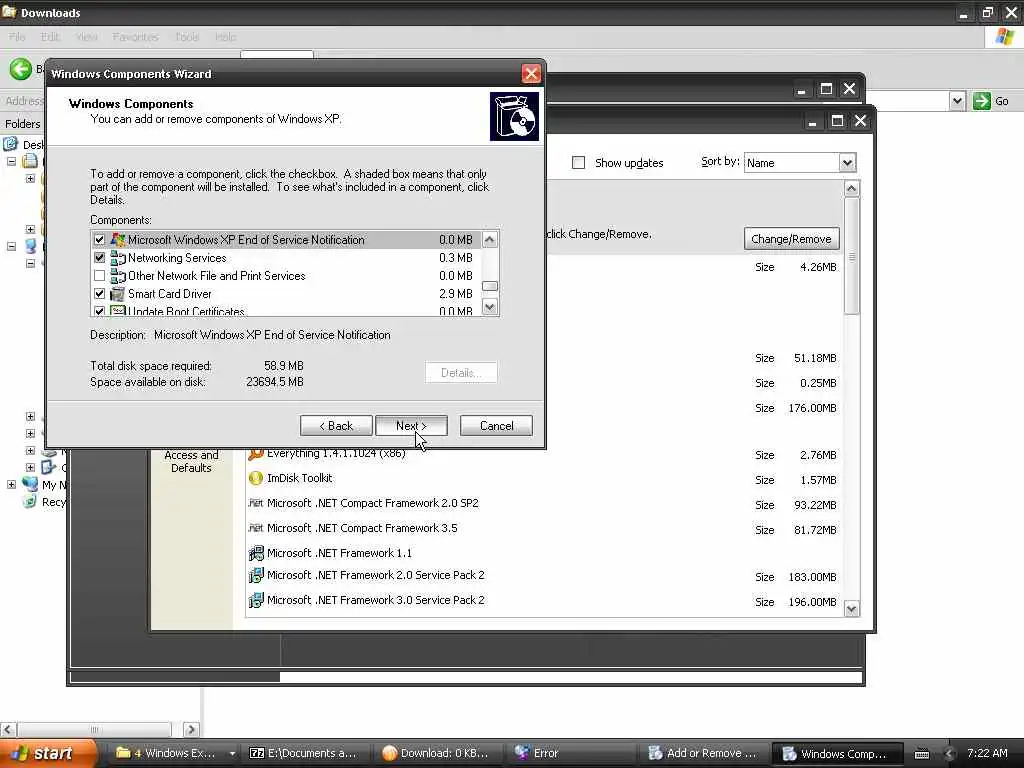
Task: Click the Windows XP End of Service icon
Action: point(118,240)
